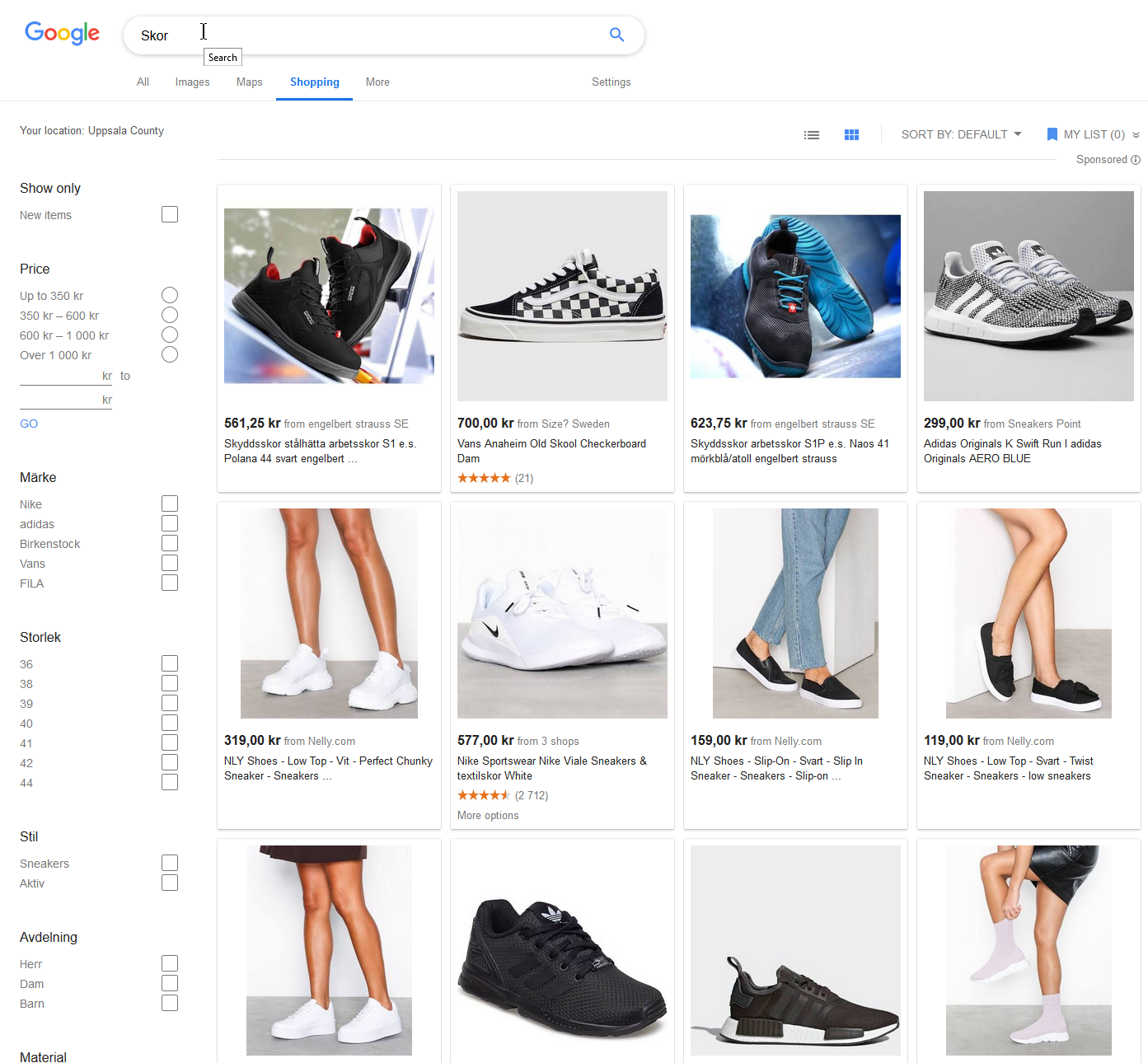Open the Adidas Swift Run shoe image

[1029, 296]
